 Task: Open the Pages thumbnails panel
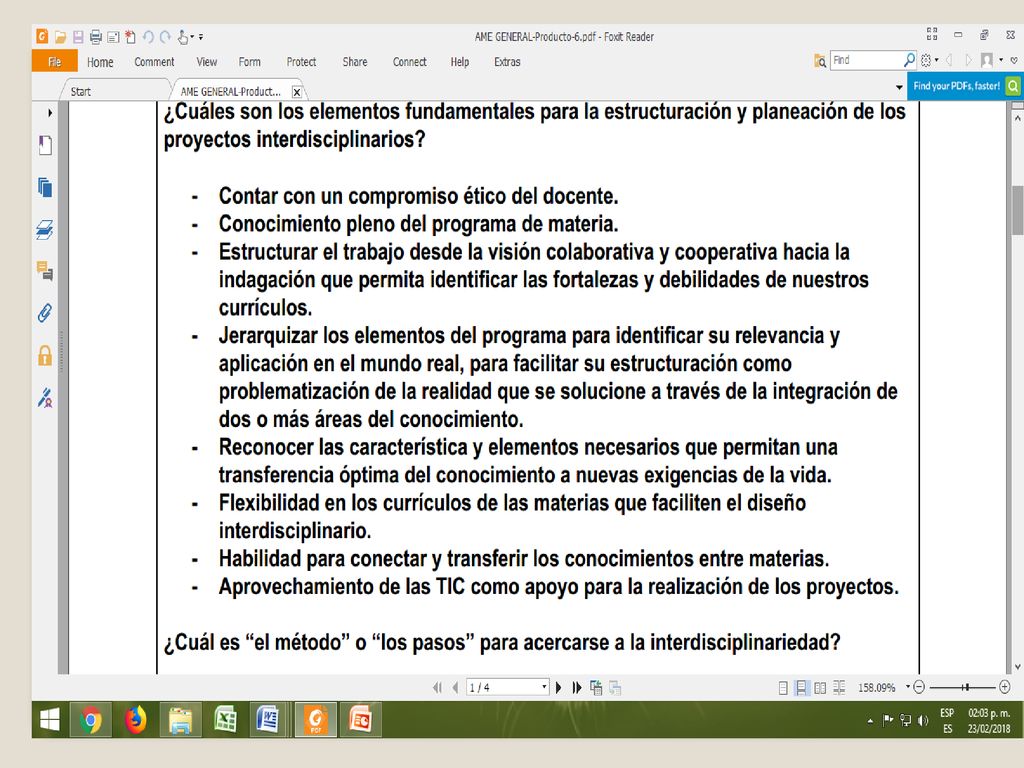point(45,187)
